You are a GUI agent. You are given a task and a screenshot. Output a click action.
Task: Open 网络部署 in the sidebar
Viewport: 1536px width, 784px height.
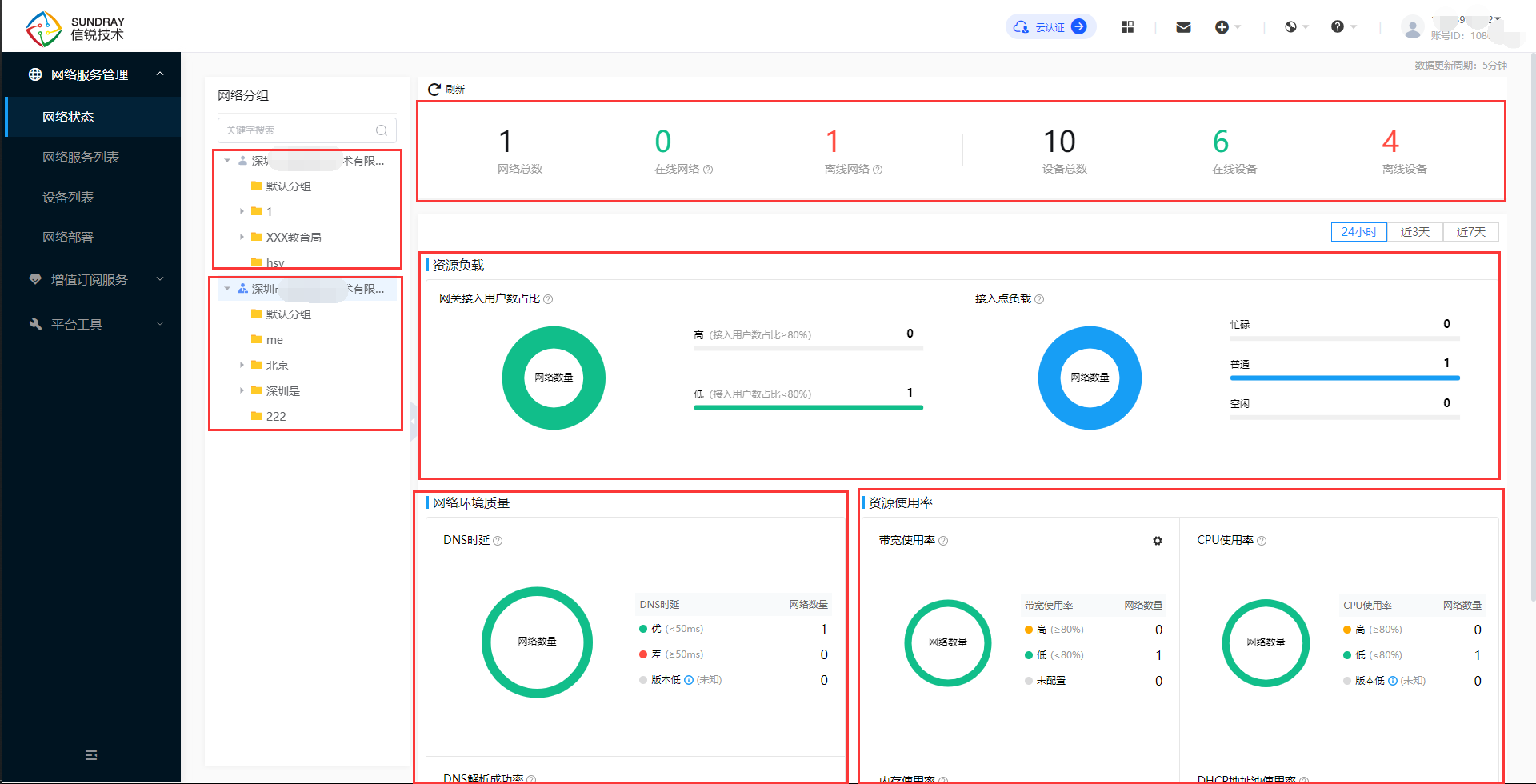point(68,237)
